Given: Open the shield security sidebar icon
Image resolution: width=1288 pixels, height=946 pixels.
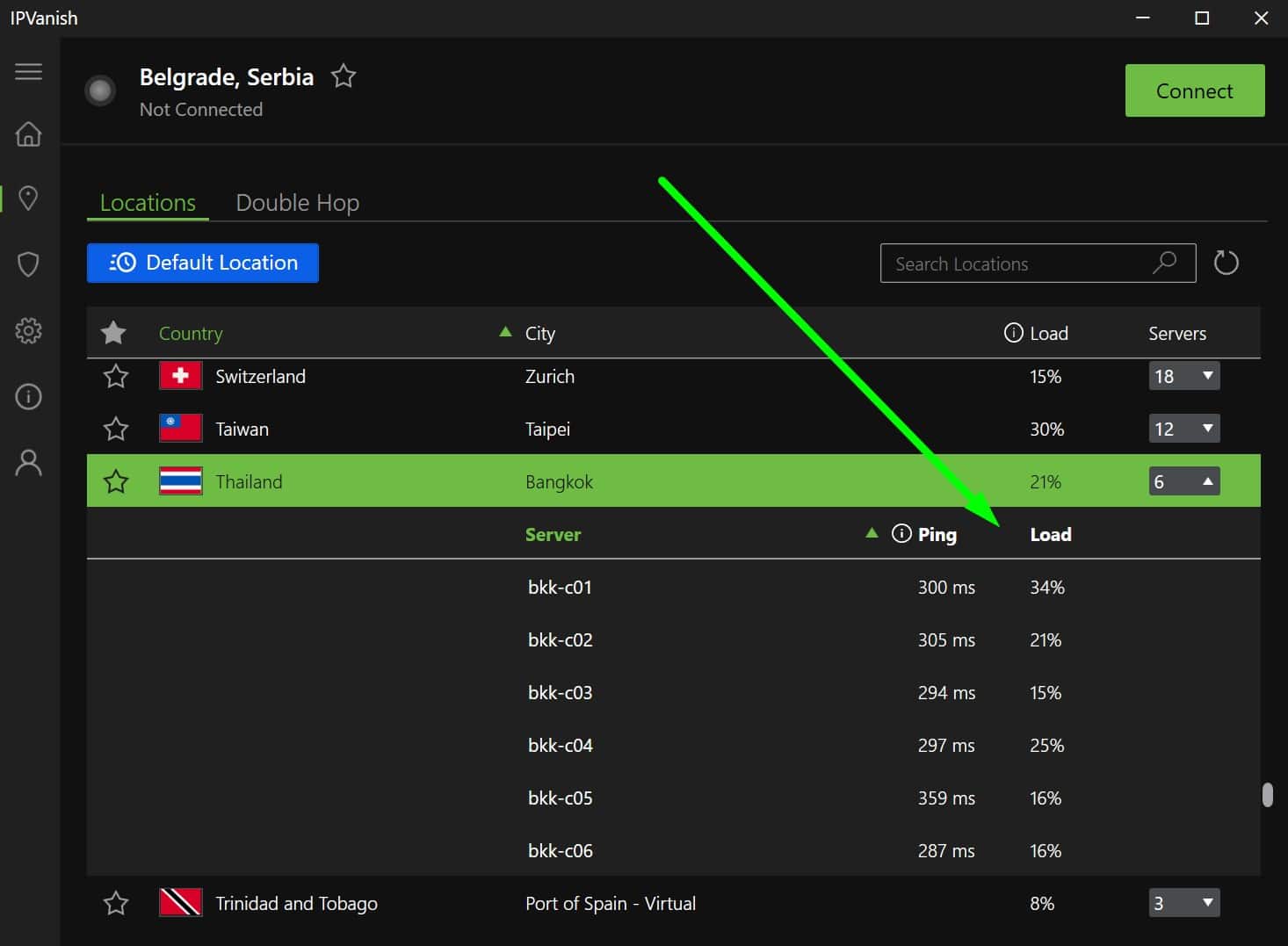Looking at the screenshot, I should point(28,264).
